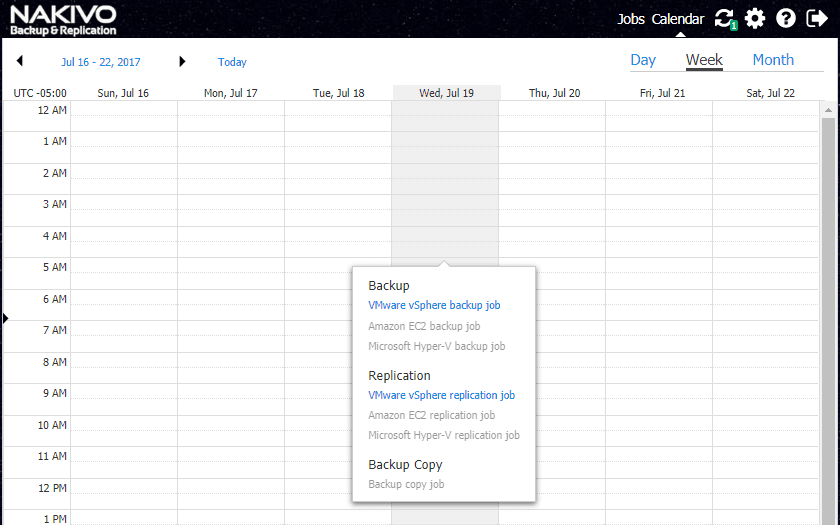Select VMware vSphere replication job
This screenshot has height=525, width=840.
441,395
